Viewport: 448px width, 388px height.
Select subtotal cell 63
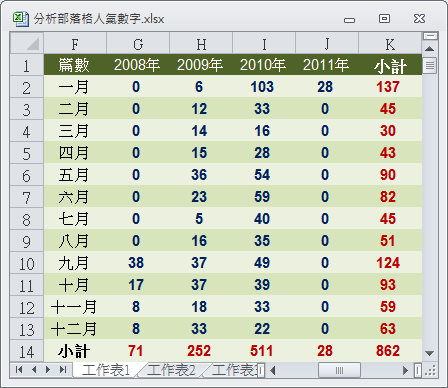pos(390,329)
